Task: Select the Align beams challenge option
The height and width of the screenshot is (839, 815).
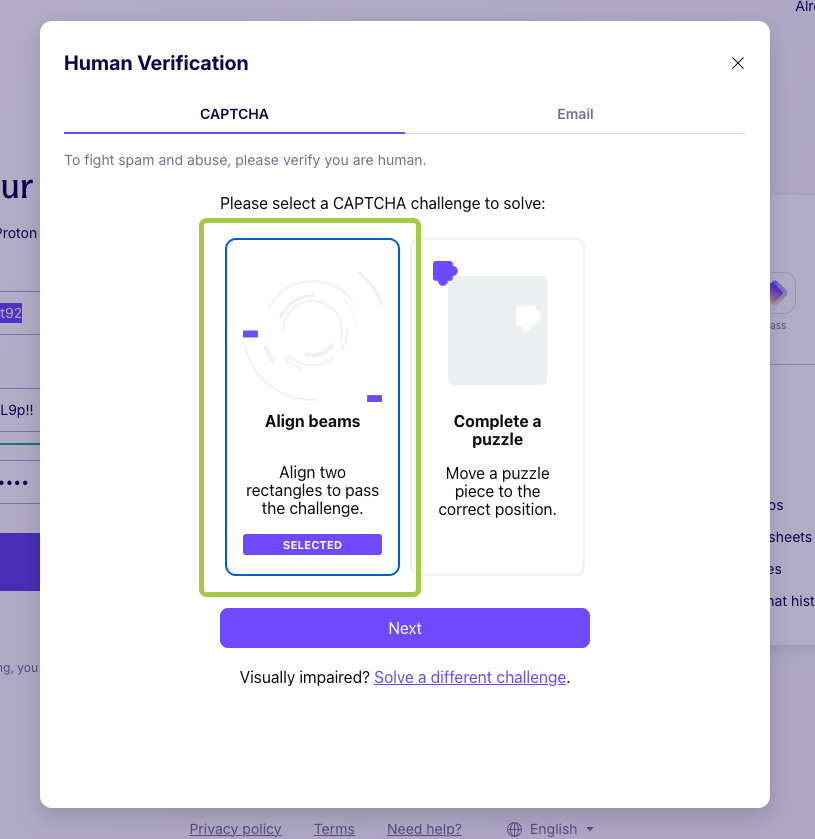Action: [x=312, y=407]
